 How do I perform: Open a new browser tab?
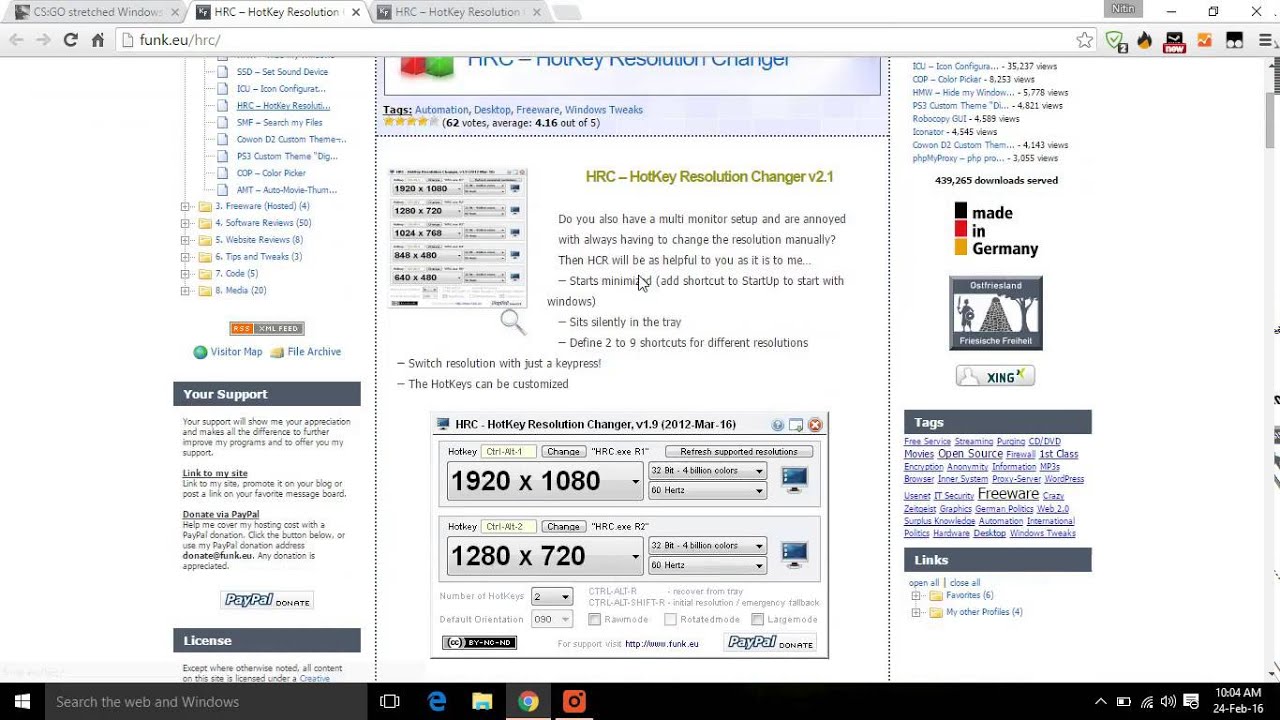tap(566, 12)
